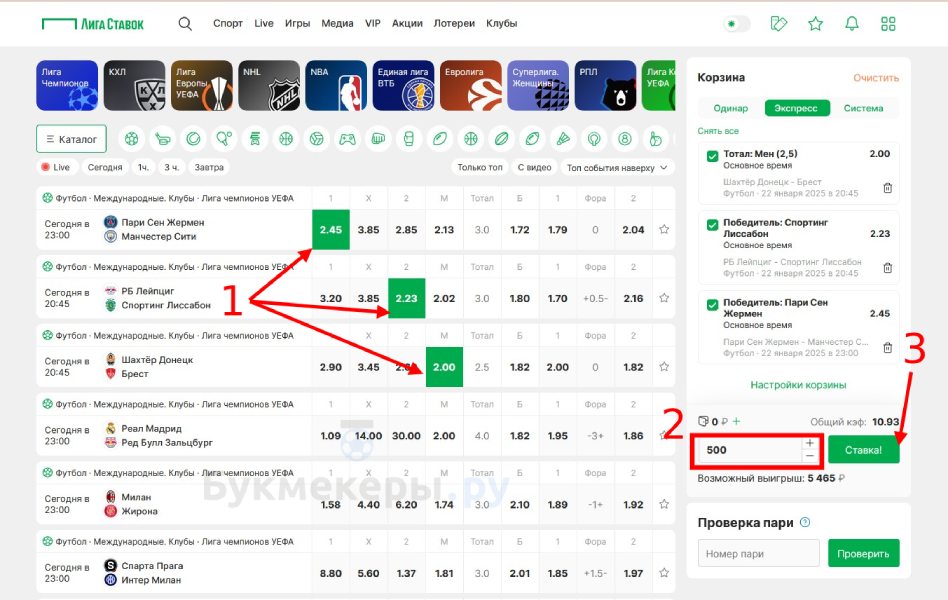Uncheck the Победитель: Пари Сен Жермен checkbox
948x600 pixels.
(x=712, y=305)
